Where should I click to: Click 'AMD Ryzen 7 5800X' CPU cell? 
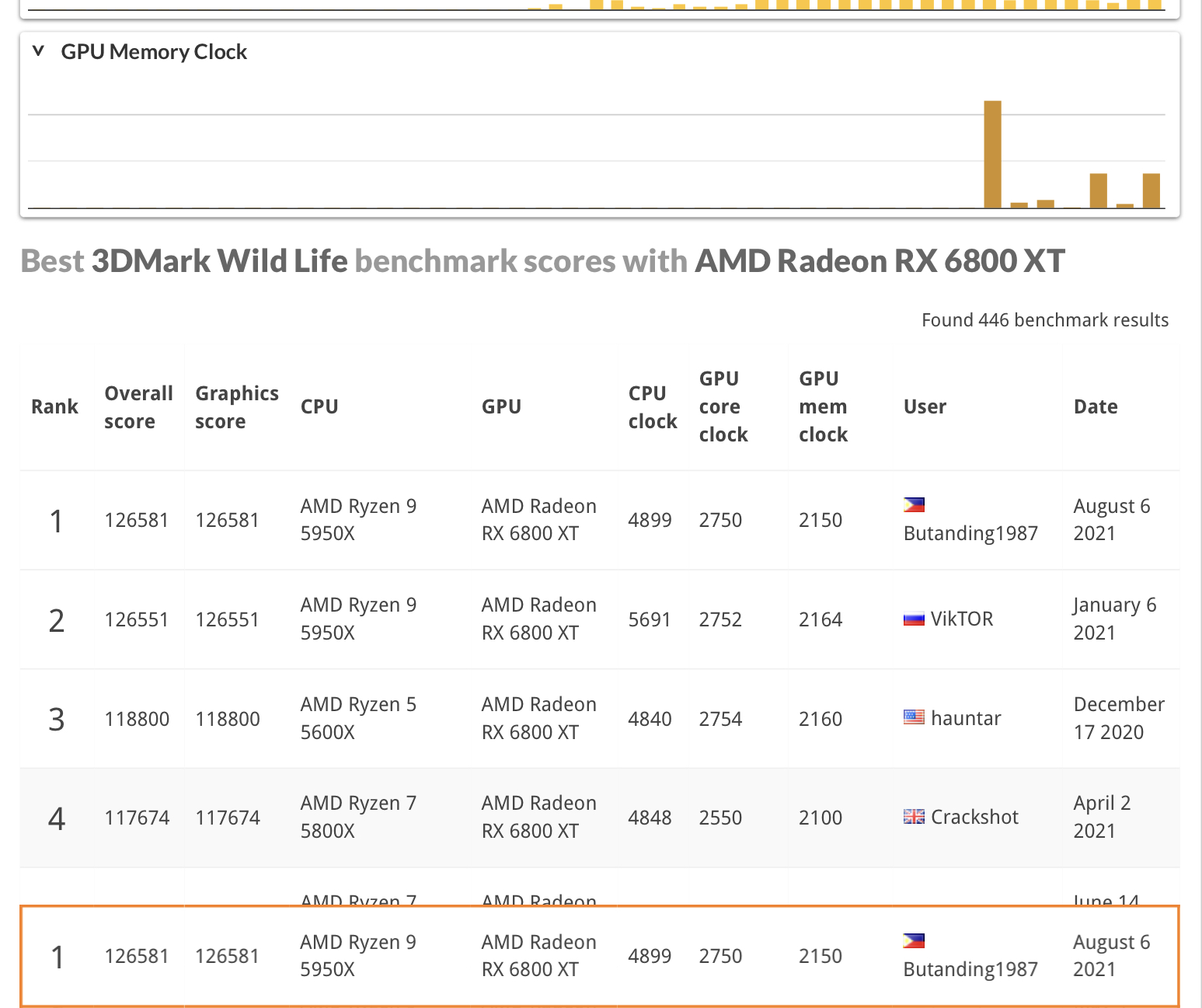tap(358, 817)
